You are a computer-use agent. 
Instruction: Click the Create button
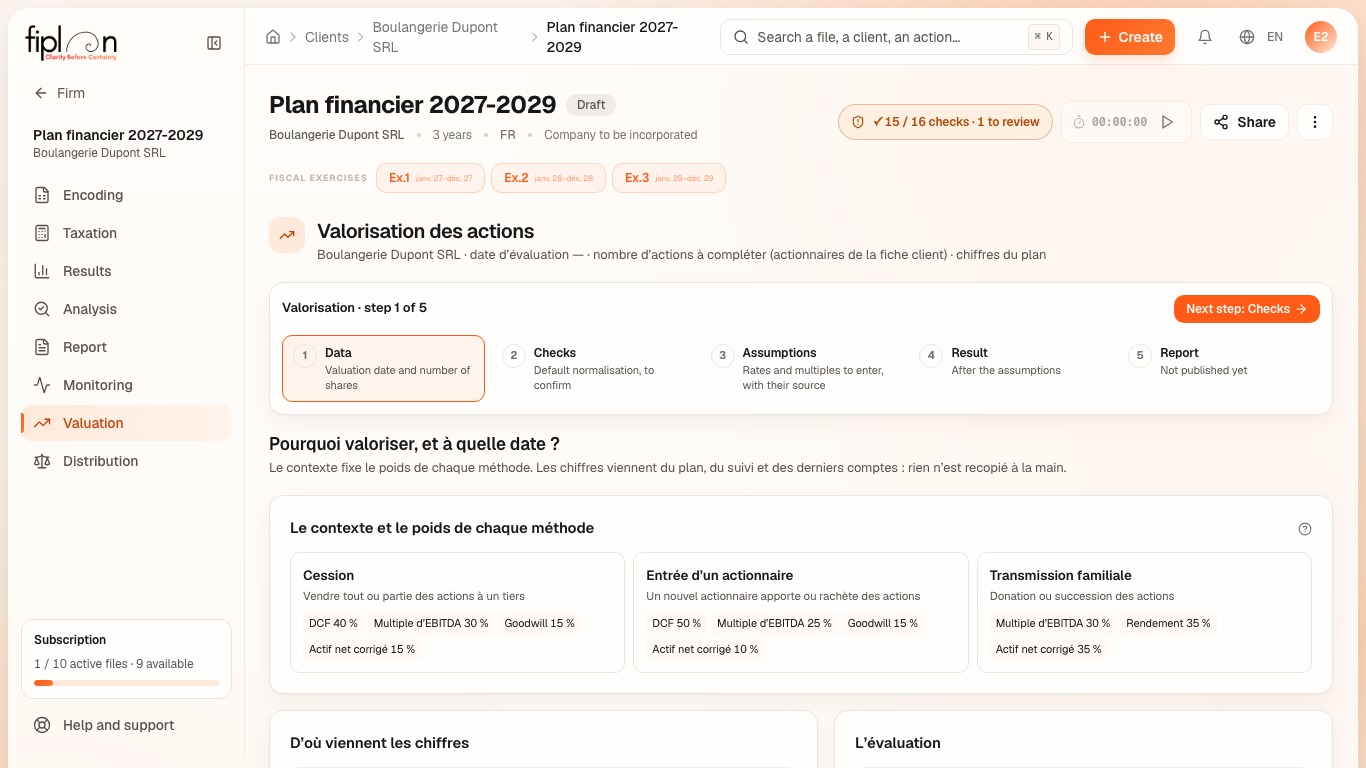tap(1130, 37)
